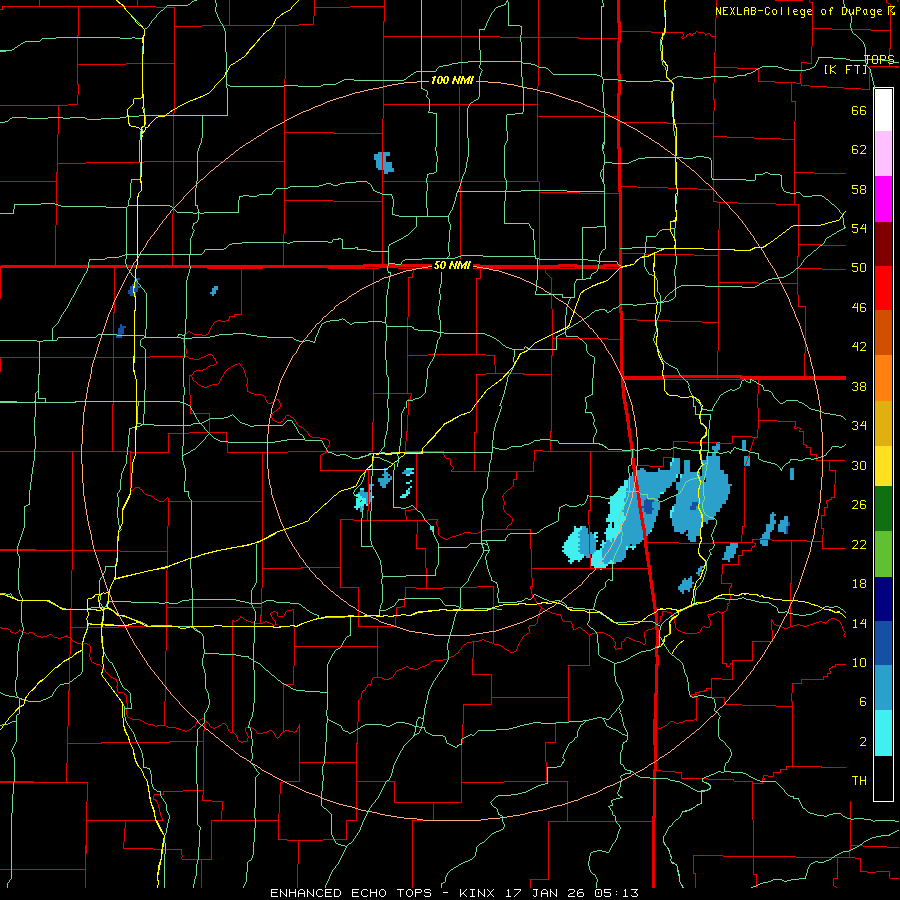The height and width of the screenshot is (900, 900).
Task: Click the 38 legend value
Action: tap(859, 386)
